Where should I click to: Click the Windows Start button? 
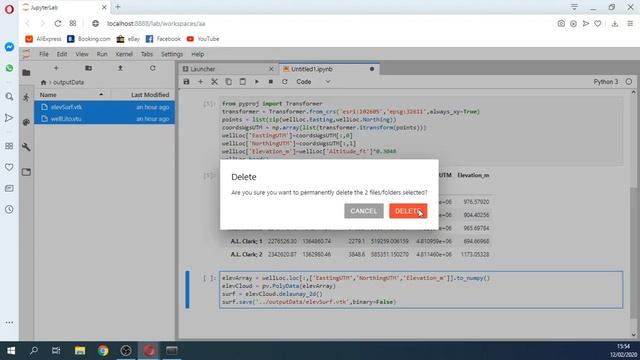[11, 351]
